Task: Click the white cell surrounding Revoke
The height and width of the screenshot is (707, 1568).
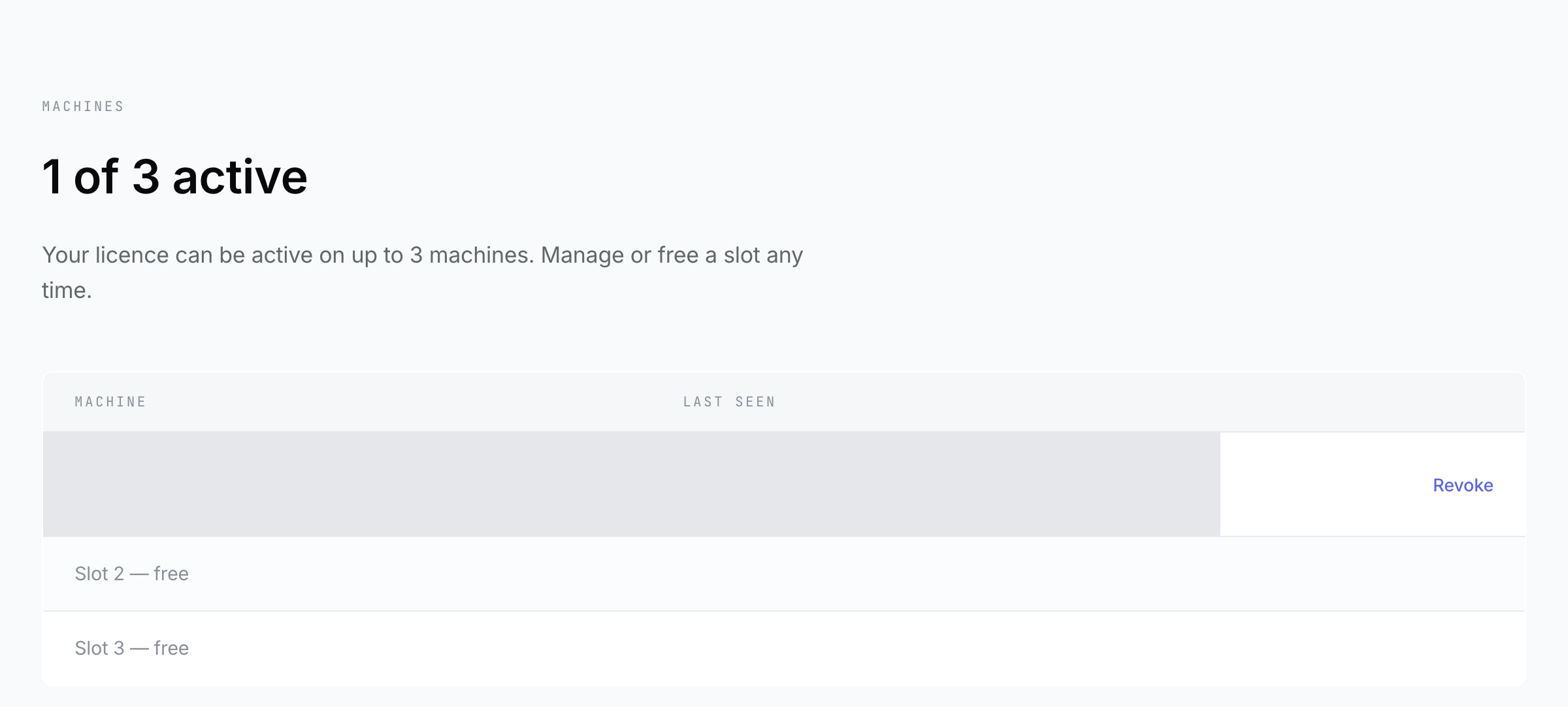Action: click(x=1373, y=484)
